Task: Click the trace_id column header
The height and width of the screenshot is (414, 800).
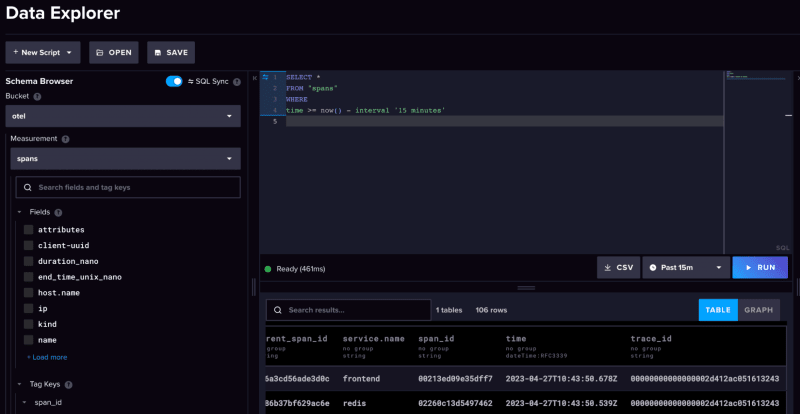Action: (651, 338)
